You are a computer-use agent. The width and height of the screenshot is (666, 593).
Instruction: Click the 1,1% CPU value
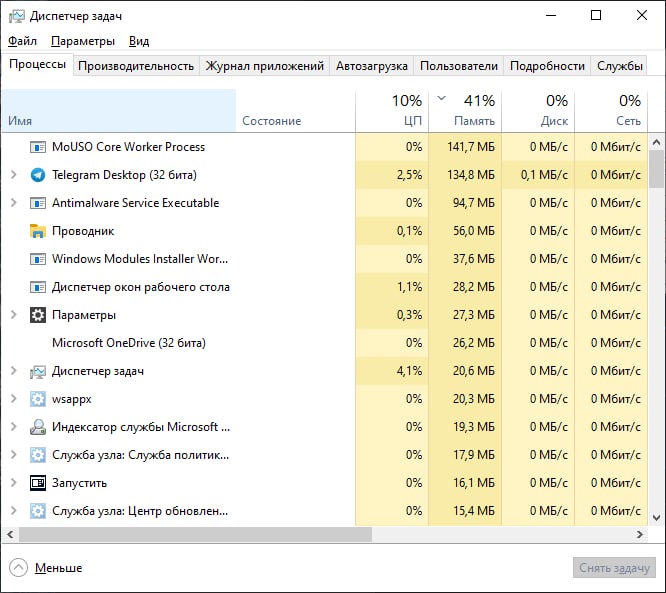pyautogui.click(x=409, y=287)
